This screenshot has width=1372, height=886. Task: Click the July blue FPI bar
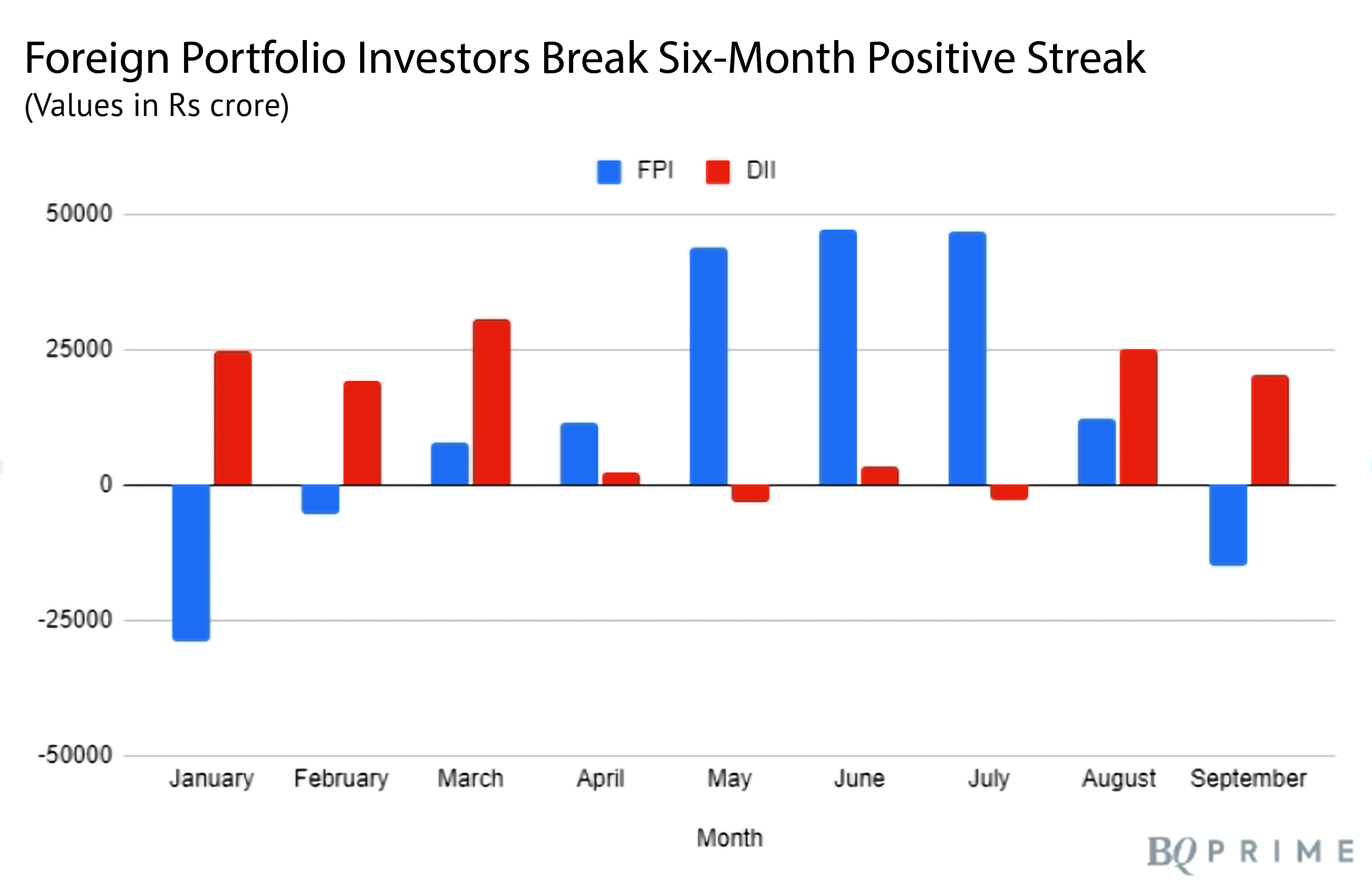coord(967,359)
